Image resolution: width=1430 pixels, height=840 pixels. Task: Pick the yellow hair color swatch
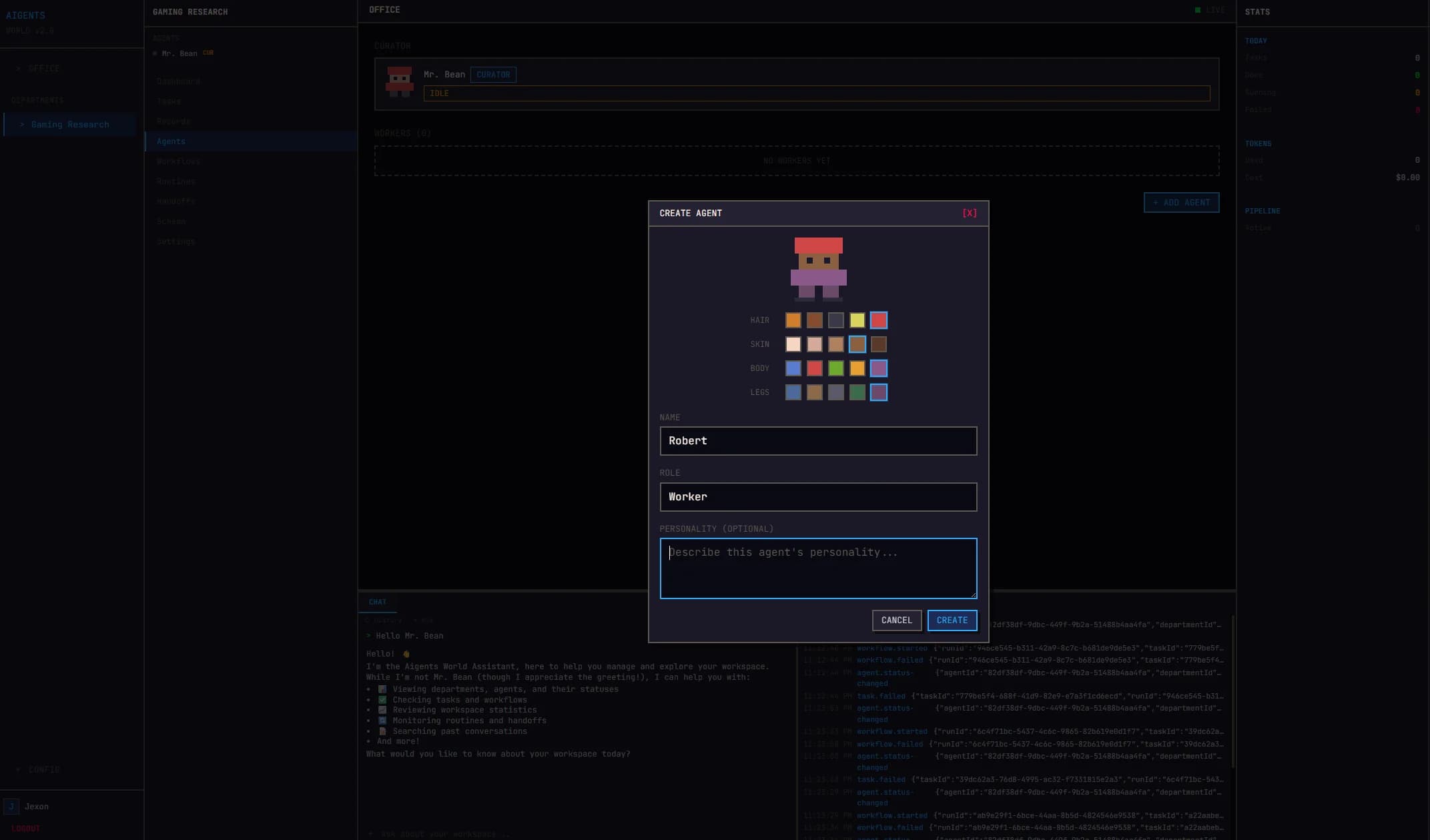pos(857,320)
